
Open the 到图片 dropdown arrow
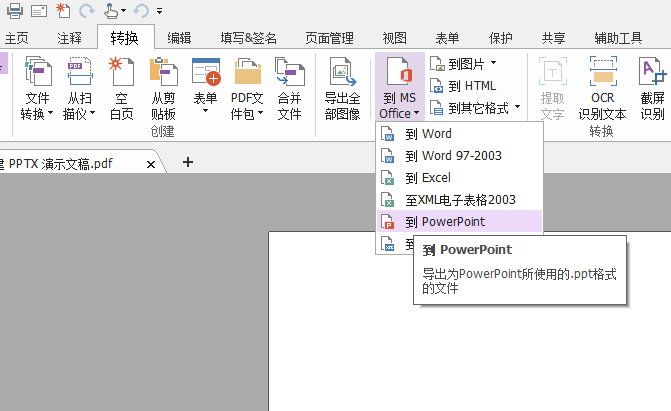point(493,63)
